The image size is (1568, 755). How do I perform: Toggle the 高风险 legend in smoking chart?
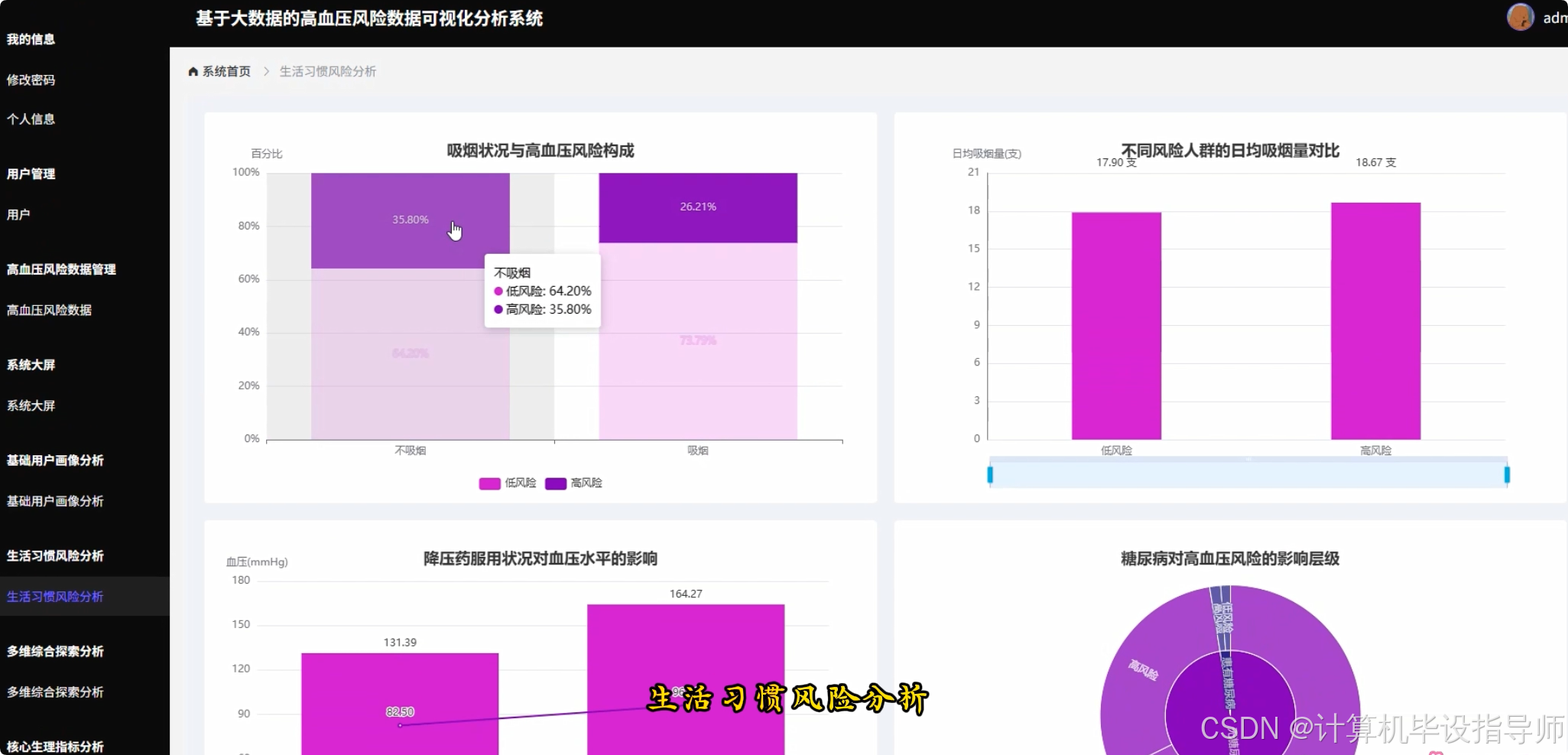(x=573, y=483)
